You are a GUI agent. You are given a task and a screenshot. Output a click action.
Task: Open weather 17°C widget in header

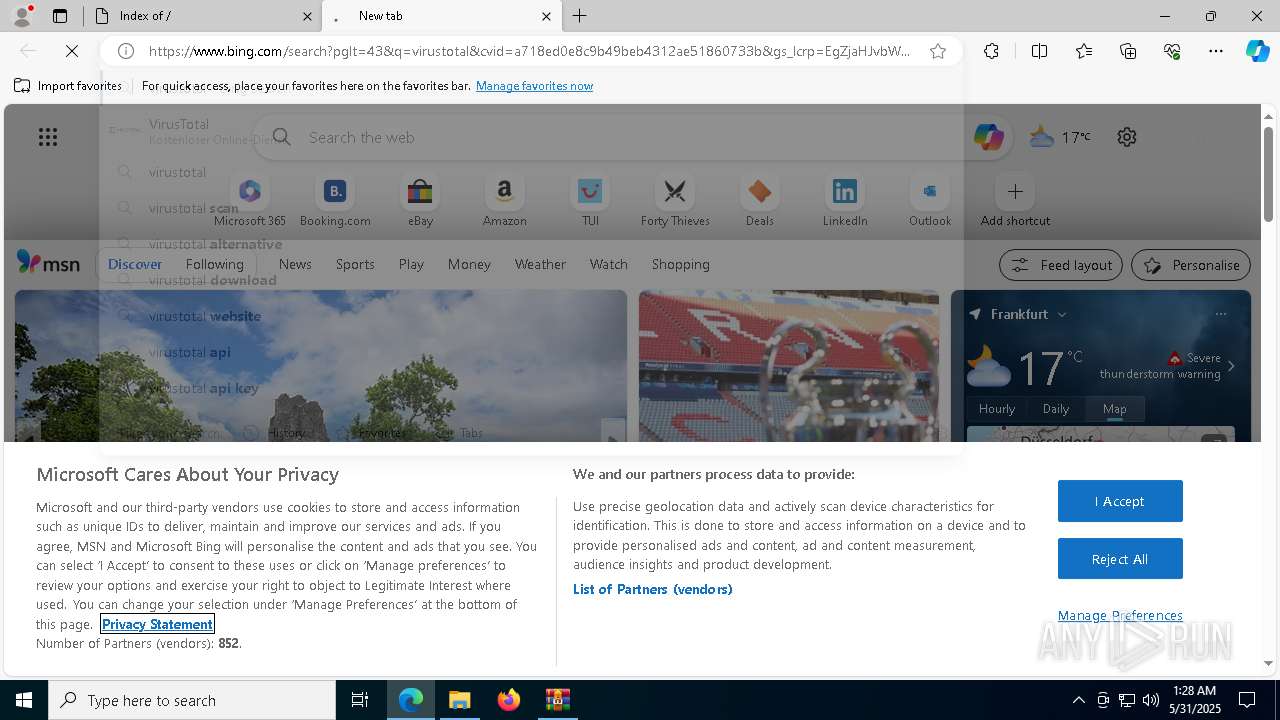coord(1062,137)
